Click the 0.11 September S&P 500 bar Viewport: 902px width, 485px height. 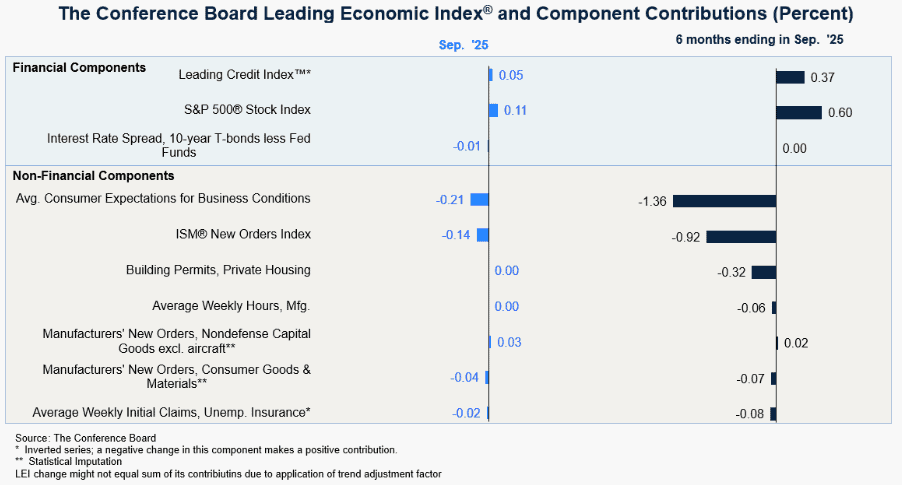click(x=493, y=110)
